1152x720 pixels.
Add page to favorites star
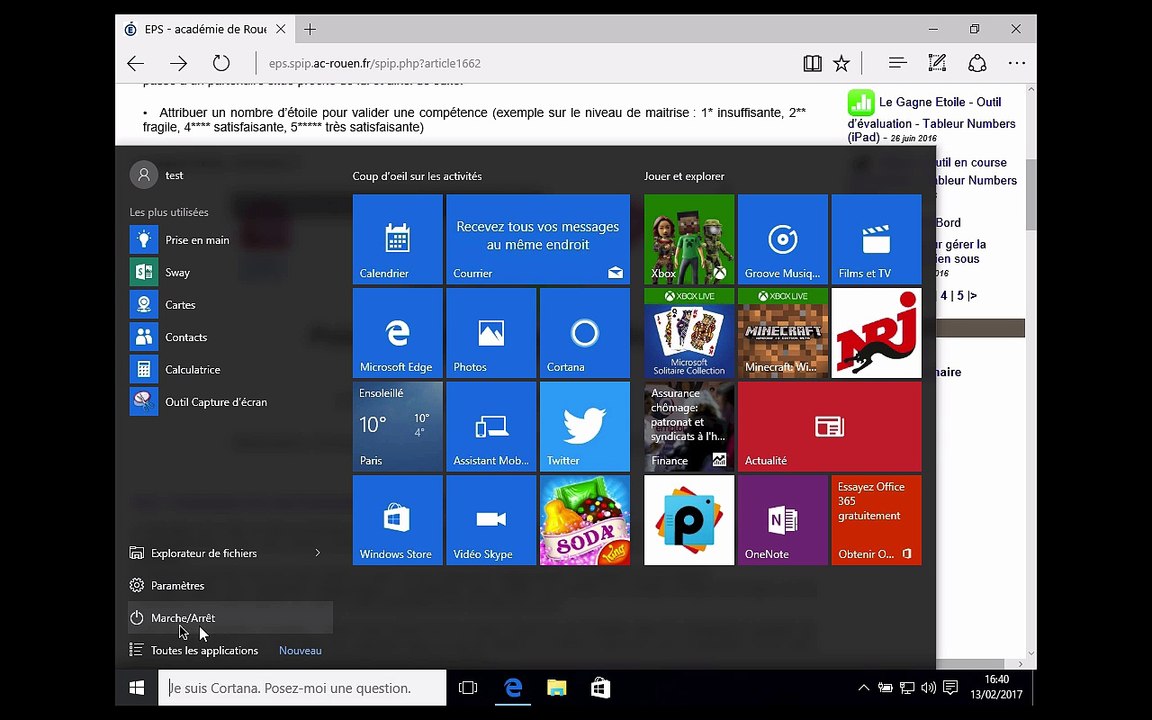coord(841,63)
